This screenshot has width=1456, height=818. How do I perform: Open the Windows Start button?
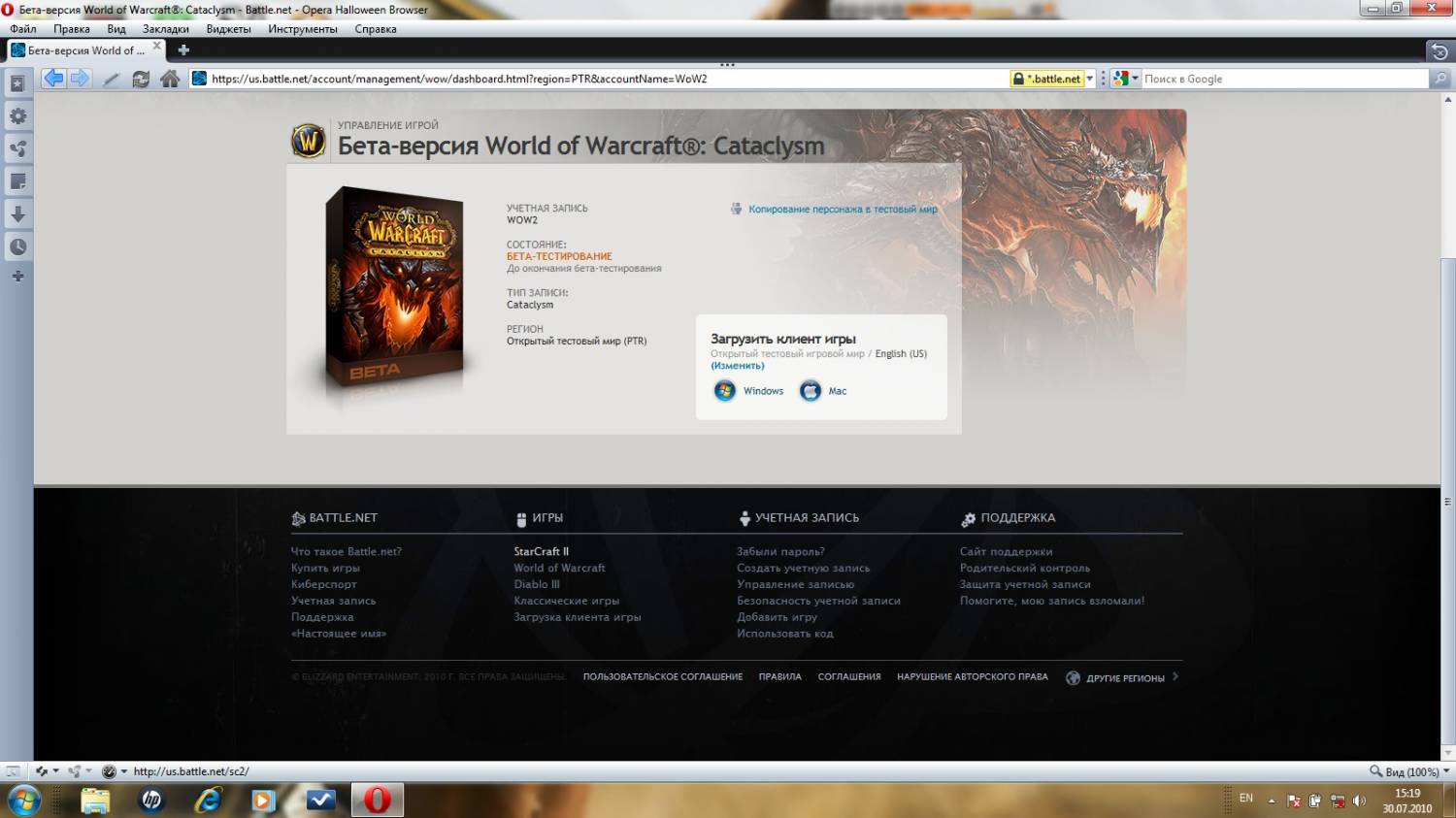(24, 801)
